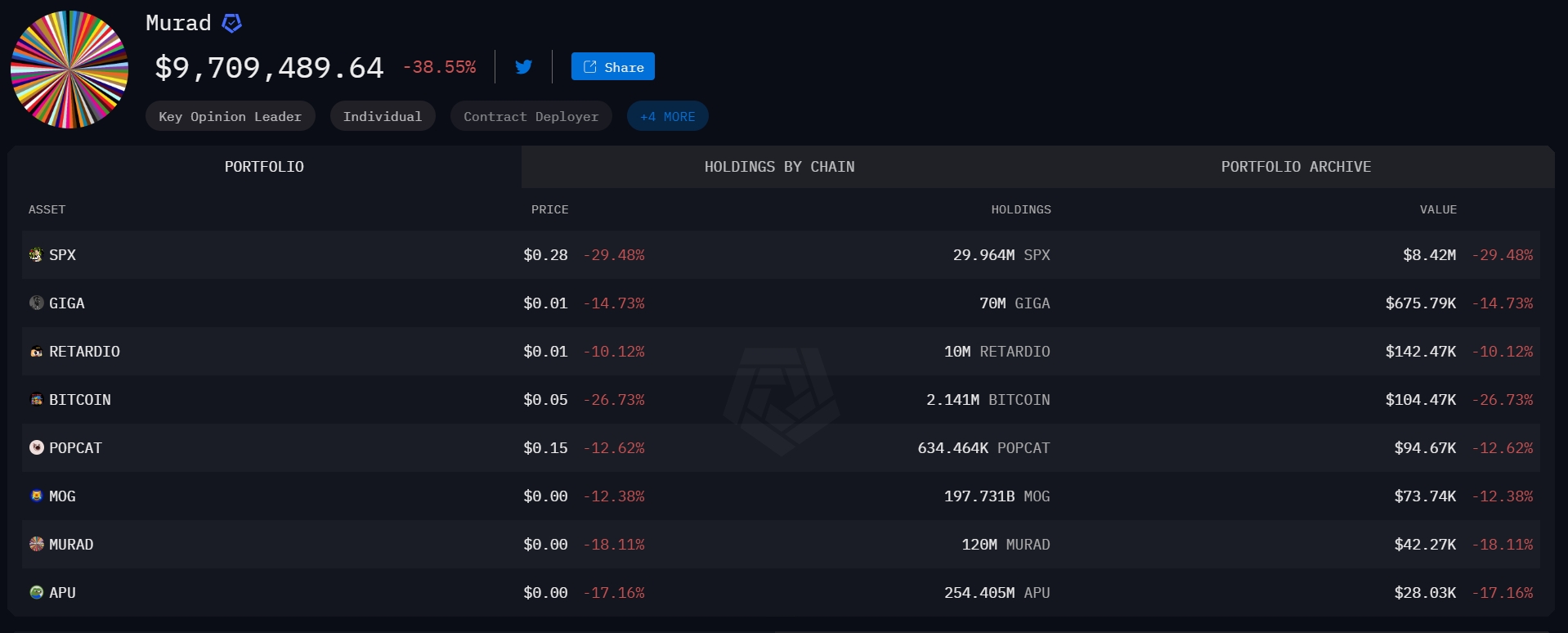Click the RETARDIO token icon
Image resolution: width=1568 pixels, height=633 pixels.
click(x=36, y=352)
